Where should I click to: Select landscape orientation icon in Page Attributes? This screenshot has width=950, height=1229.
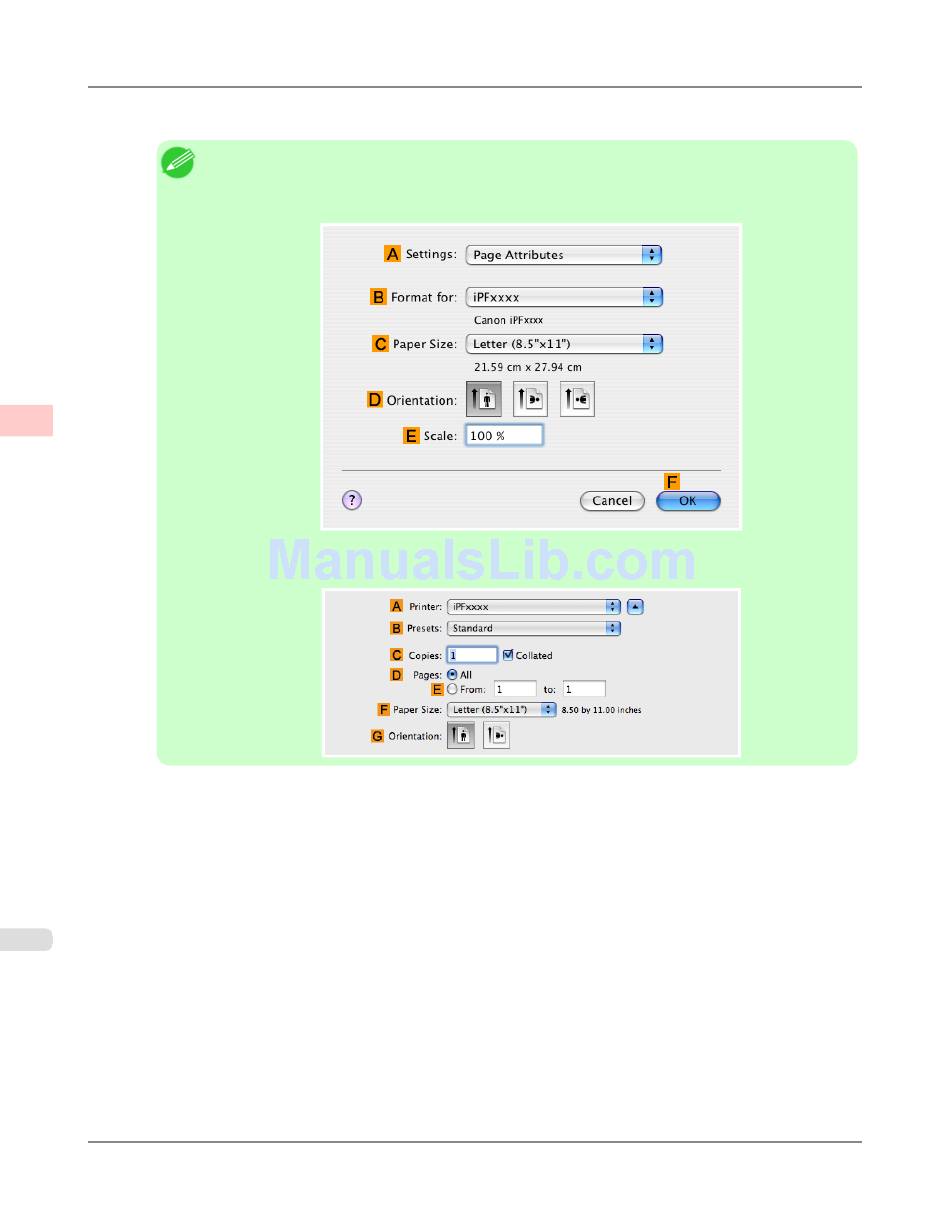[x=530, y=399]
